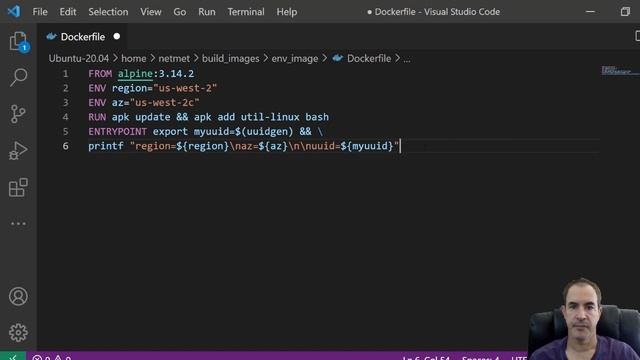The height and width of the screenshot is (360, 640).
Task: Click Ubuntu-20.04 breadcrumb segment
Action: [x=79, y=58]
